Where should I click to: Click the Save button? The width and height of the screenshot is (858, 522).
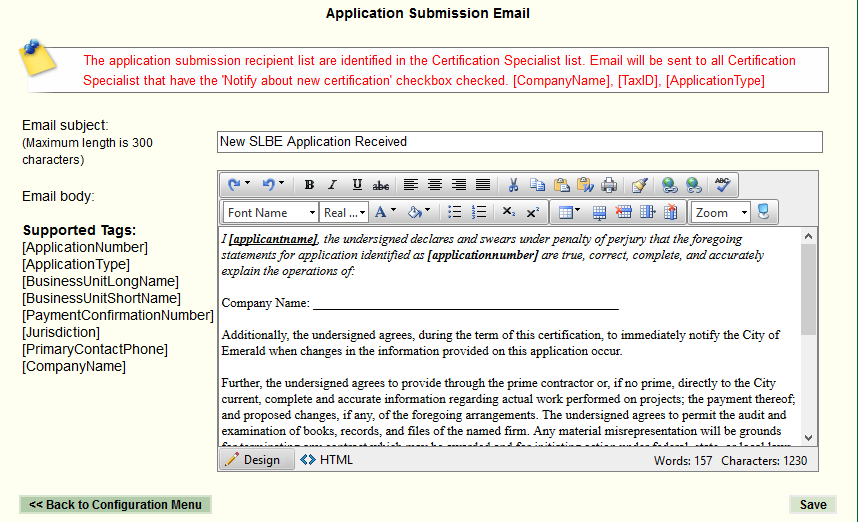pyautogui.click(x=812, y=505)
